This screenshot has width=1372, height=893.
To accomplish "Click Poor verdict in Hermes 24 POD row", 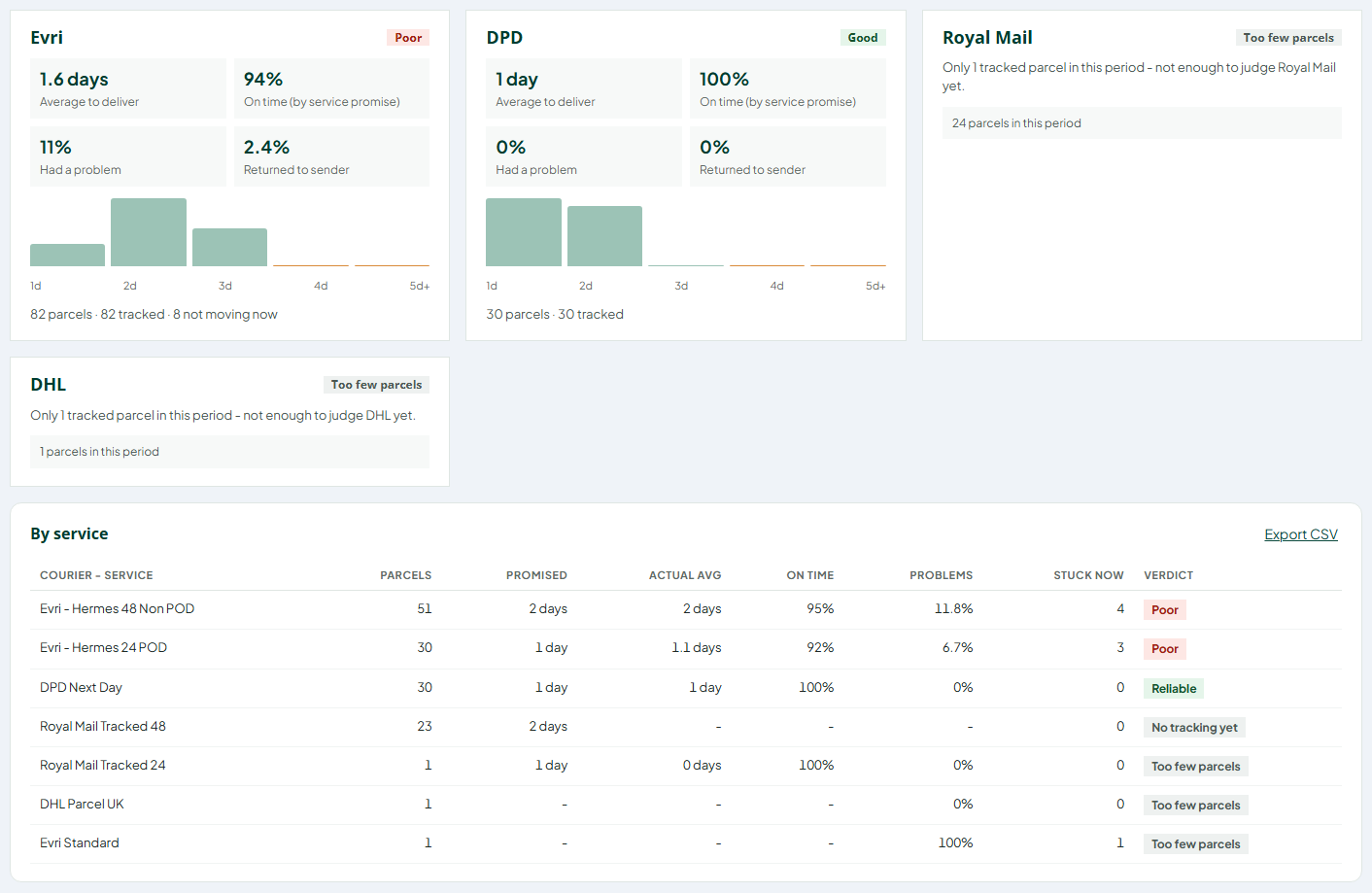I will click(x=1165, y=649).
